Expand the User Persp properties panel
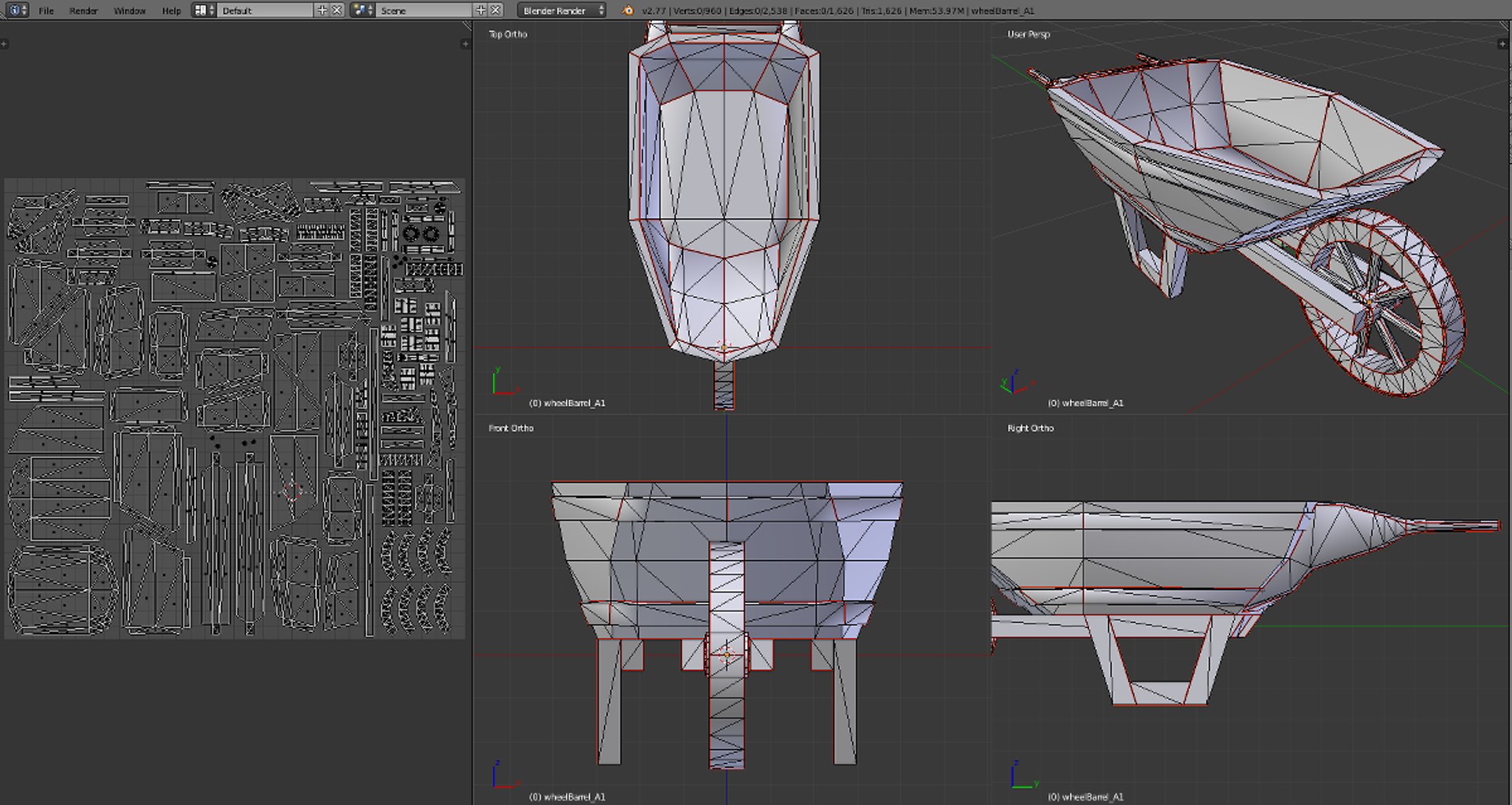1512x805 pixels. coord(1503,44)
